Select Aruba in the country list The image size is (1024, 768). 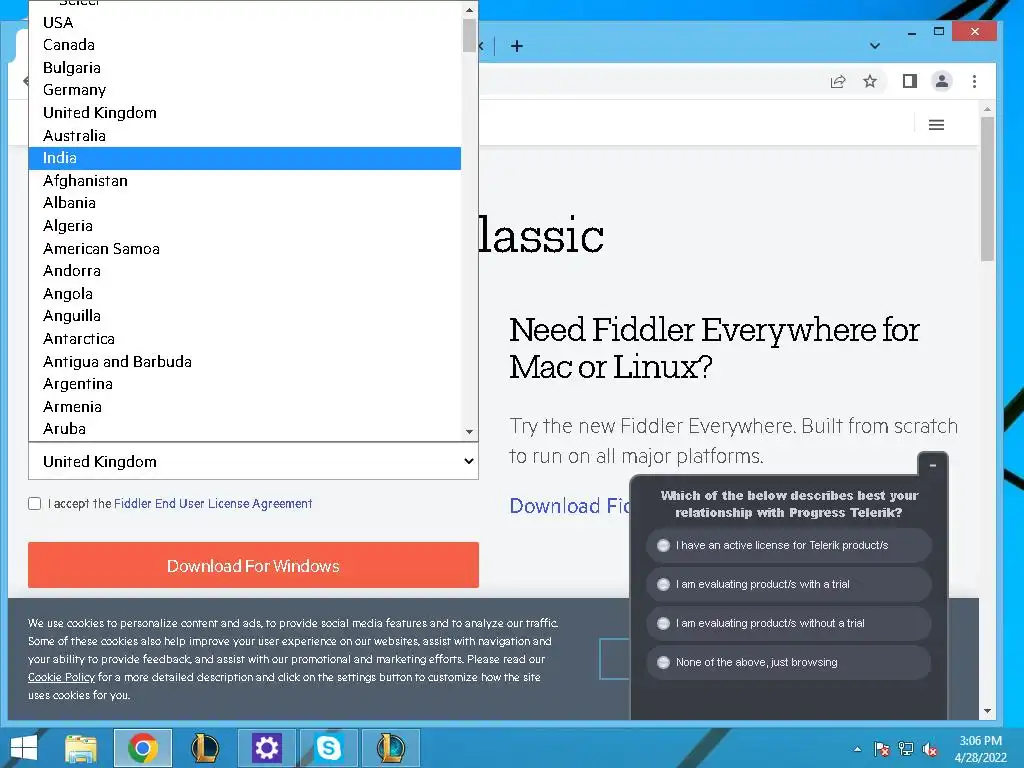click(x=245, y=429)
